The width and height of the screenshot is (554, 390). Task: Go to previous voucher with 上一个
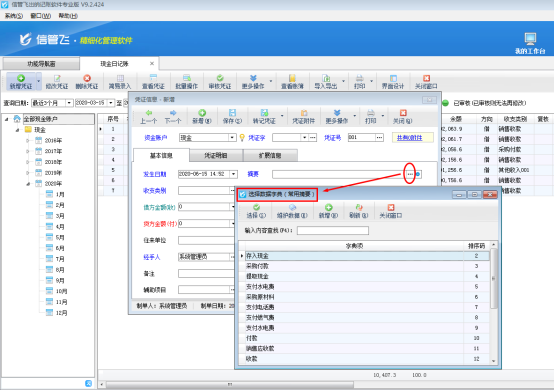tap(148, 117)
